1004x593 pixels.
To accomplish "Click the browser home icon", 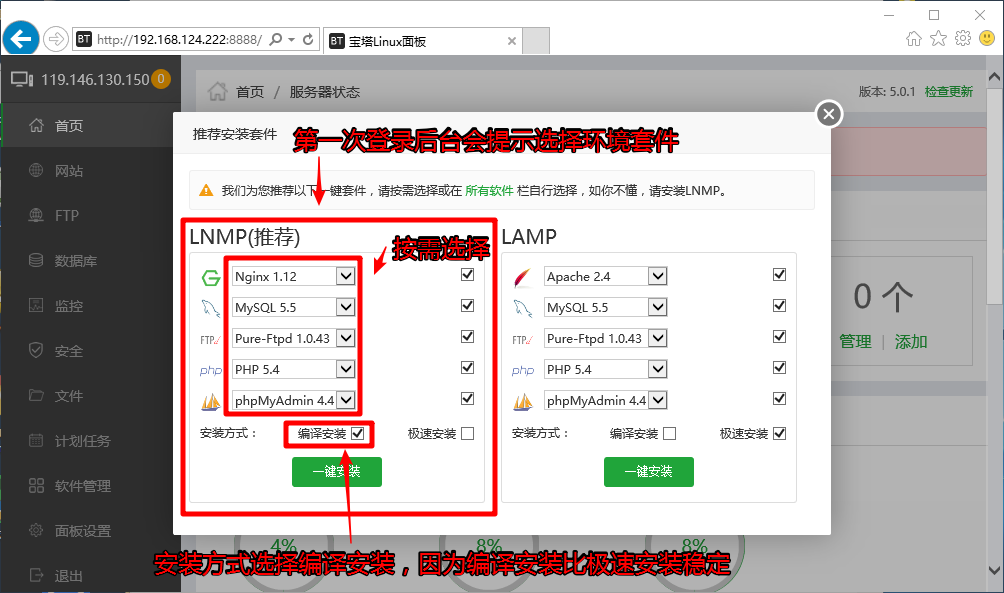I will 914,38.
